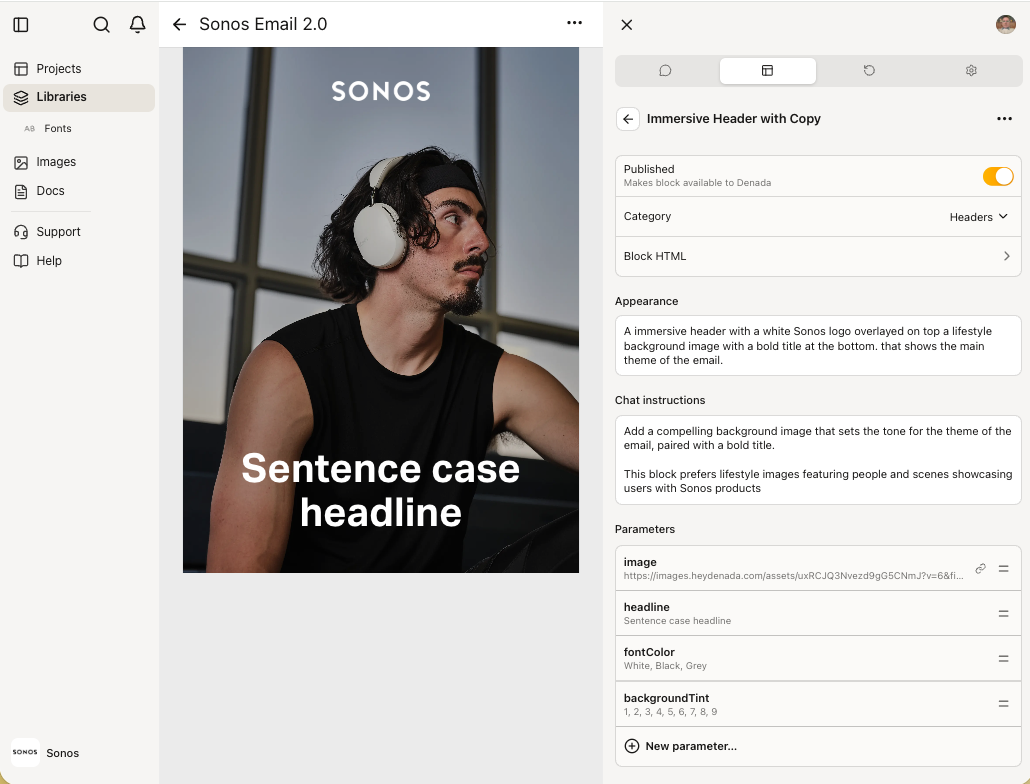Screen dimensions: 1030x784
Task: Edit the Appearance description text
Action: pos(818,346)
